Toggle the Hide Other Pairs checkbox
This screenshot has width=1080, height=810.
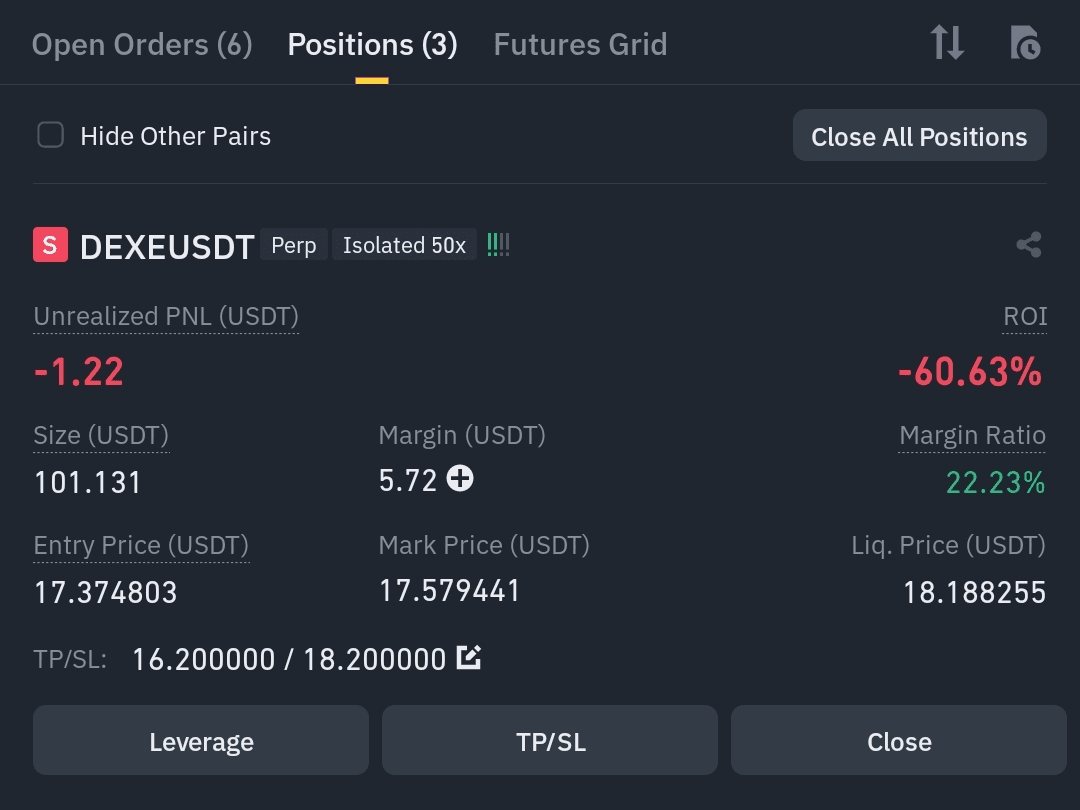50,135
